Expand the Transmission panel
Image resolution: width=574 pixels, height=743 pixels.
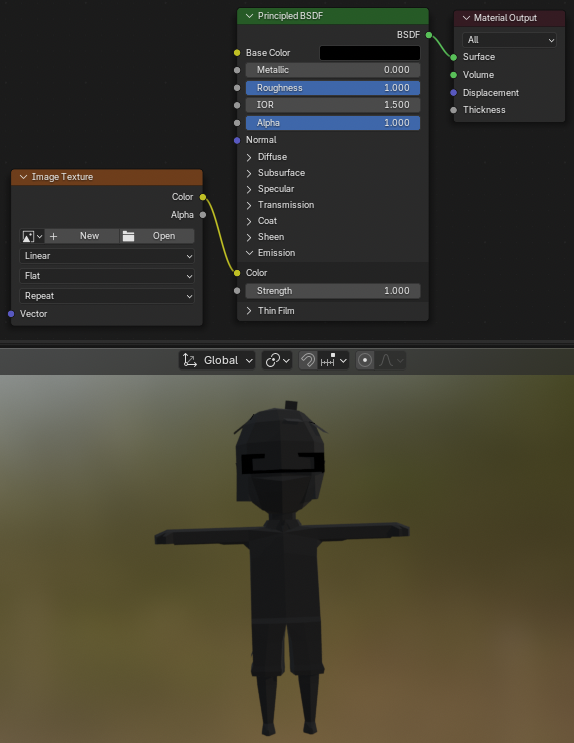coord(249,205)
